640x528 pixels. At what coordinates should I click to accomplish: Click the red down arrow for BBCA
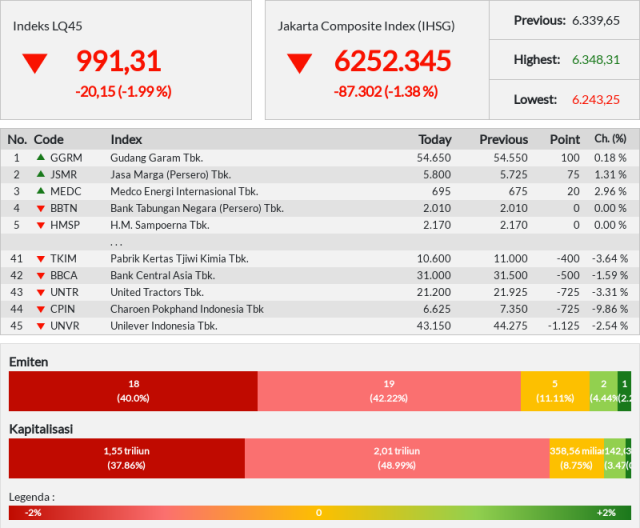point(40,276)
